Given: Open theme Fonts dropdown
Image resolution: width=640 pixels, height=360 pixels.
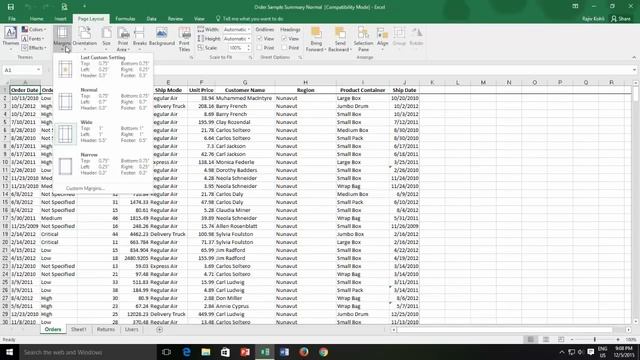Looking at the screenshot, I should (33, 39).
